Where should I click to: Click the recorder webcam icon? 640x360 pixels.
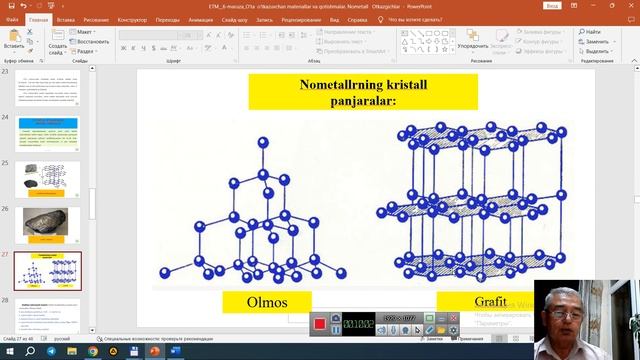405,330
